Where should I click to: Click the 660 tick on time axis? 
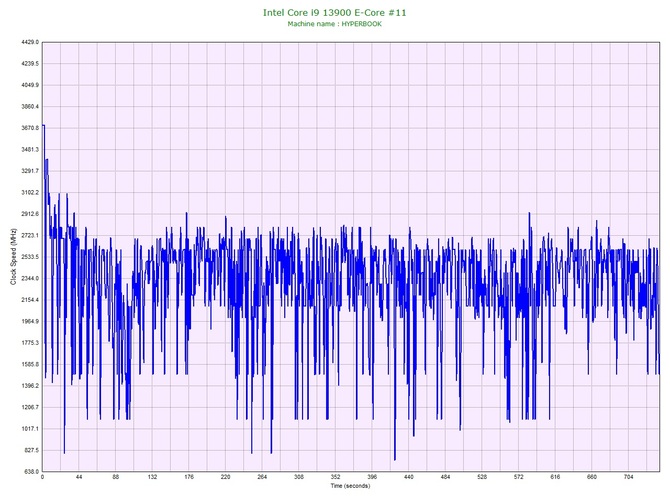pos(592,477)
